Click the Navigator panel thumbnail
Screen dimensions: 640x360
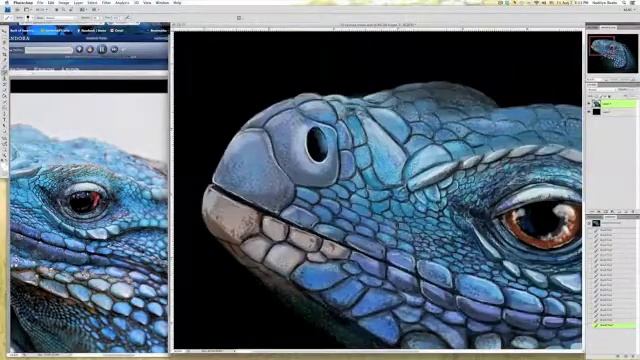point(612,53)
